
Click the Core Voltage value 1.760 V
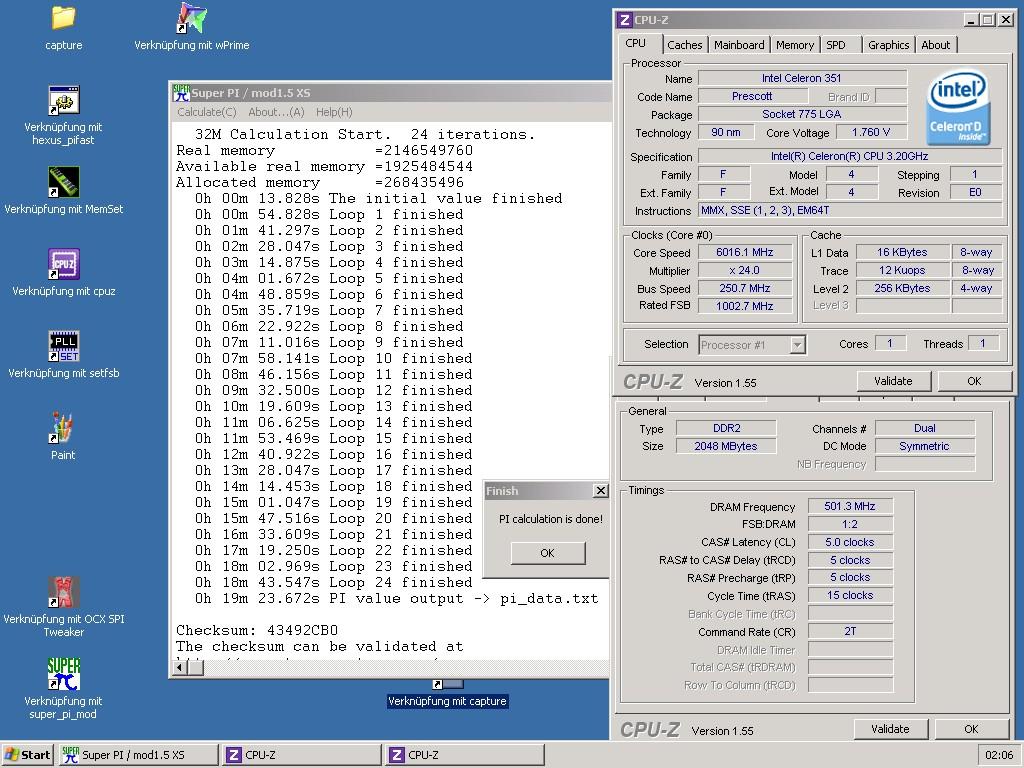871,132
